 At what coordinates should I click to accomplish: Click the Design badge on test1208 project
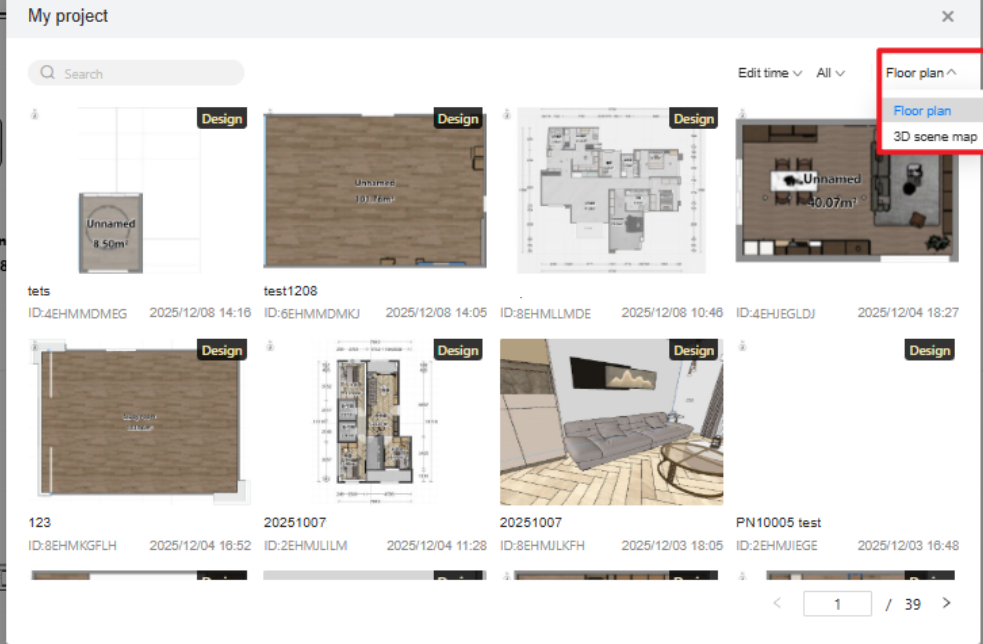tap(458, 119)
